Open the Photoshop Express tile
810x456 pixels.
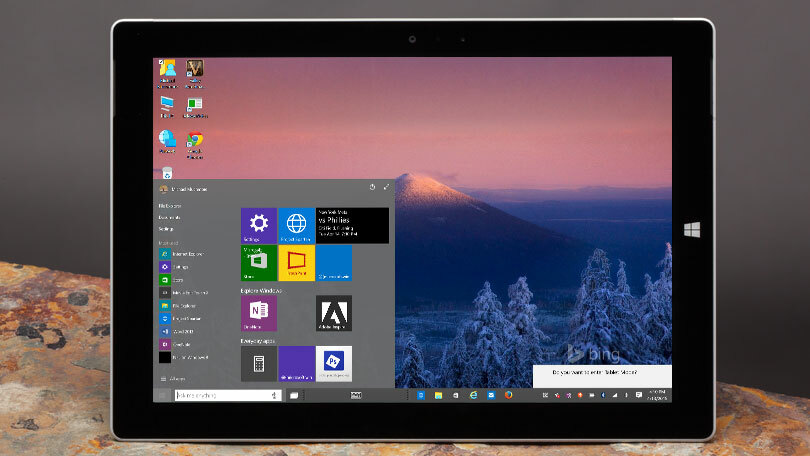[x=333, y=363]
